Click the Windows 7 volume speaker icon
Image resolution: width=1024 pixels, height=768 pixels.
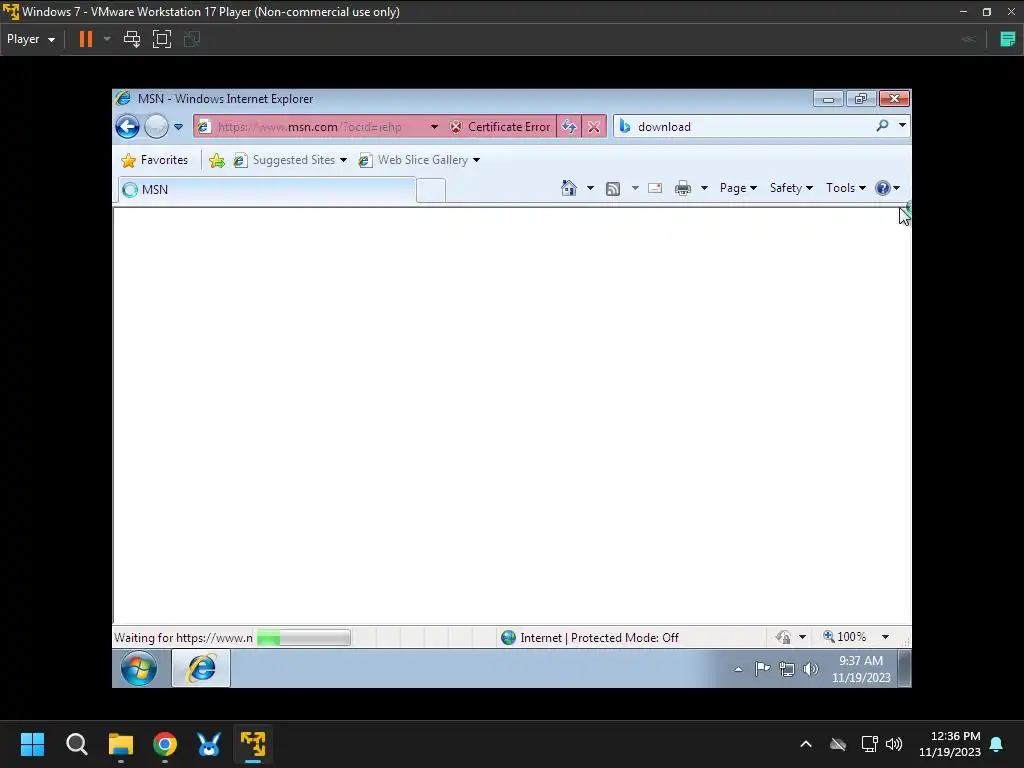point(810,669)
